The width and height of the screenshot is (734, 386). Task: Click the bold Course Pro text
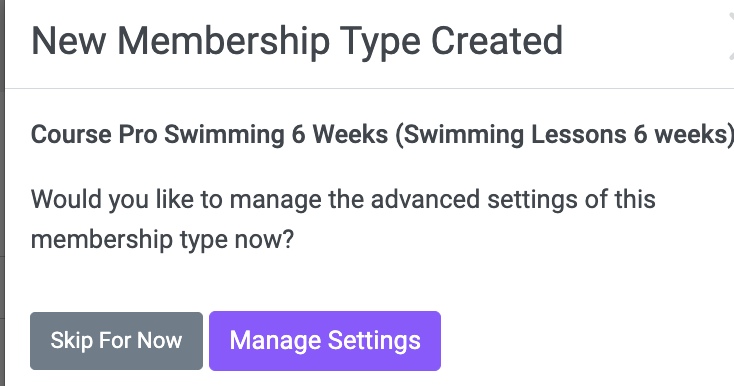pos(94,135)
